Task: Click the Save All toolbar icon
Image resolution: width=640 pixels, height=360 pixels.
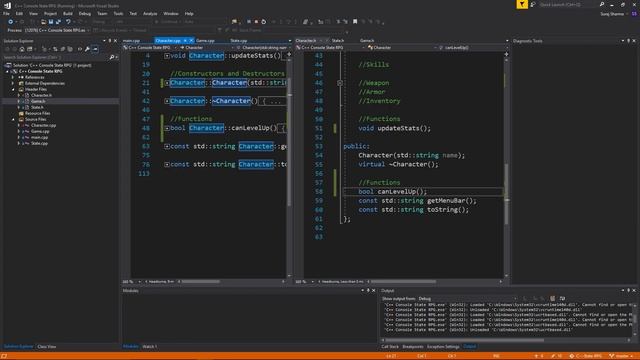Action: tap(58, 22)
